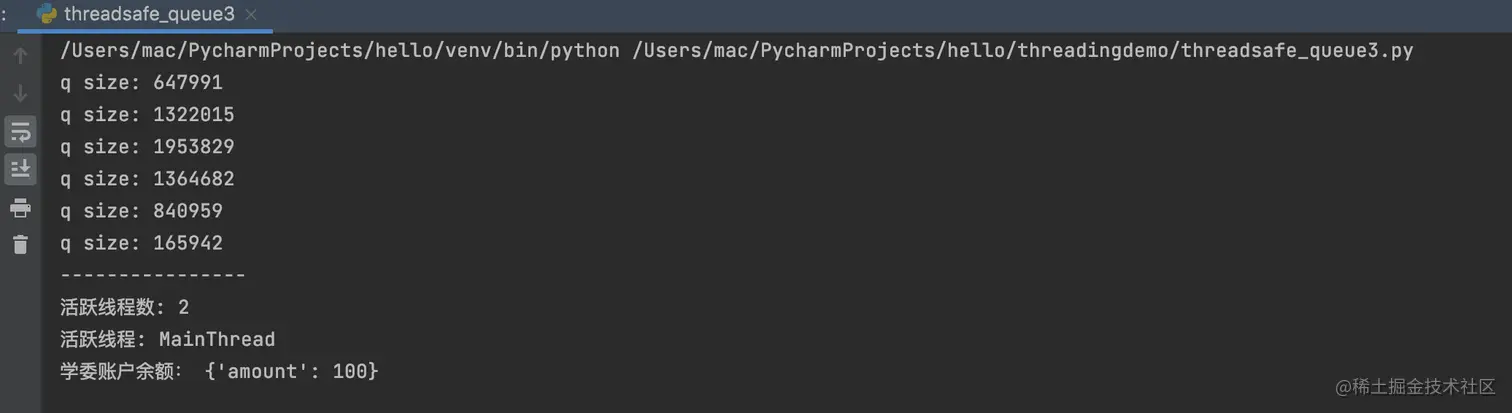Click the Python icon on the run tab
This screenshot has height=413, width=1512.
tap(46, 14)
